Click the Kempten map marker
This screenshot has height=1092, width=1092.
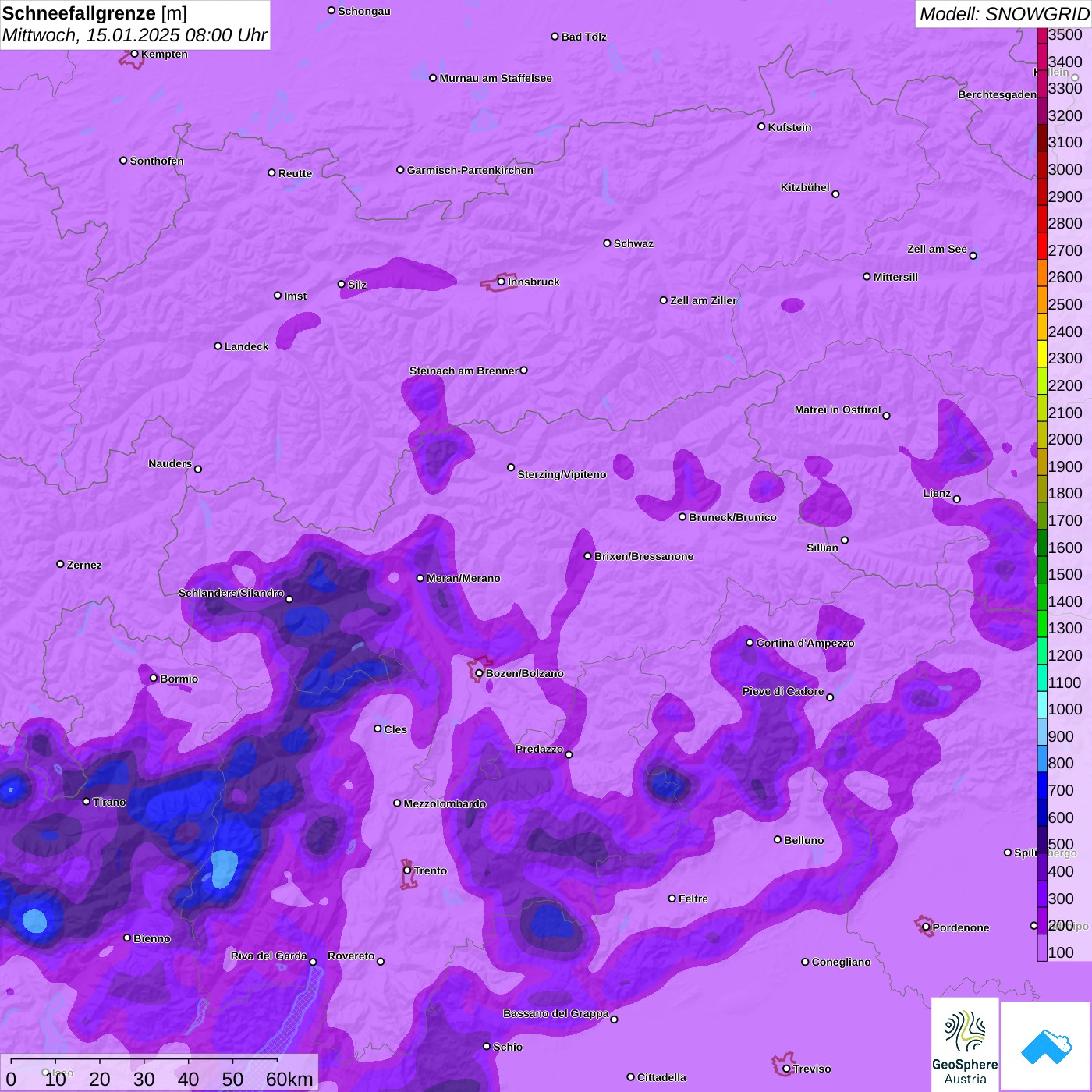click(134, 54)
